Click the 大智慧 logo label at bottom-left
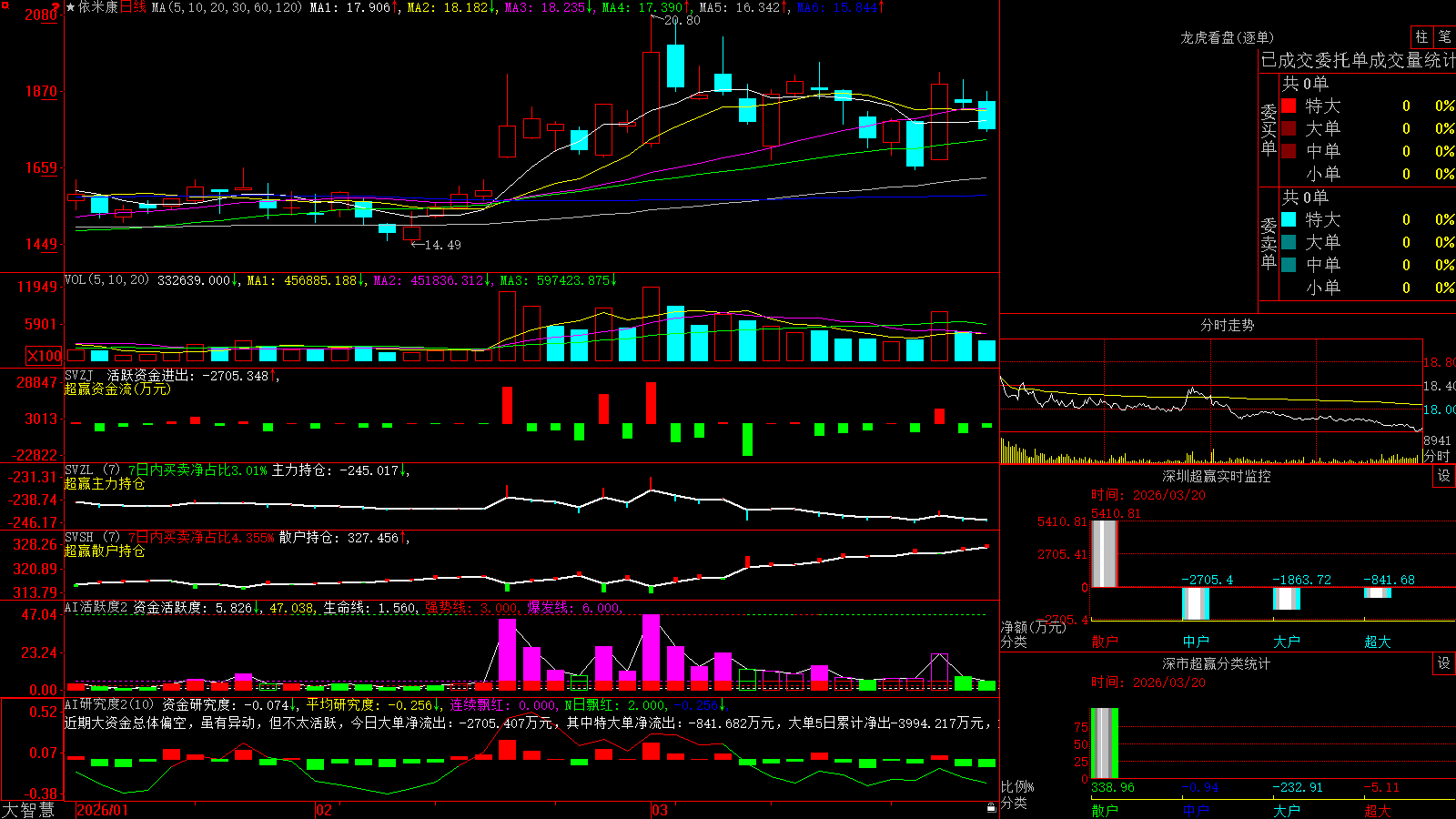Screen dimensions: 1456x819 click(28, 809)
